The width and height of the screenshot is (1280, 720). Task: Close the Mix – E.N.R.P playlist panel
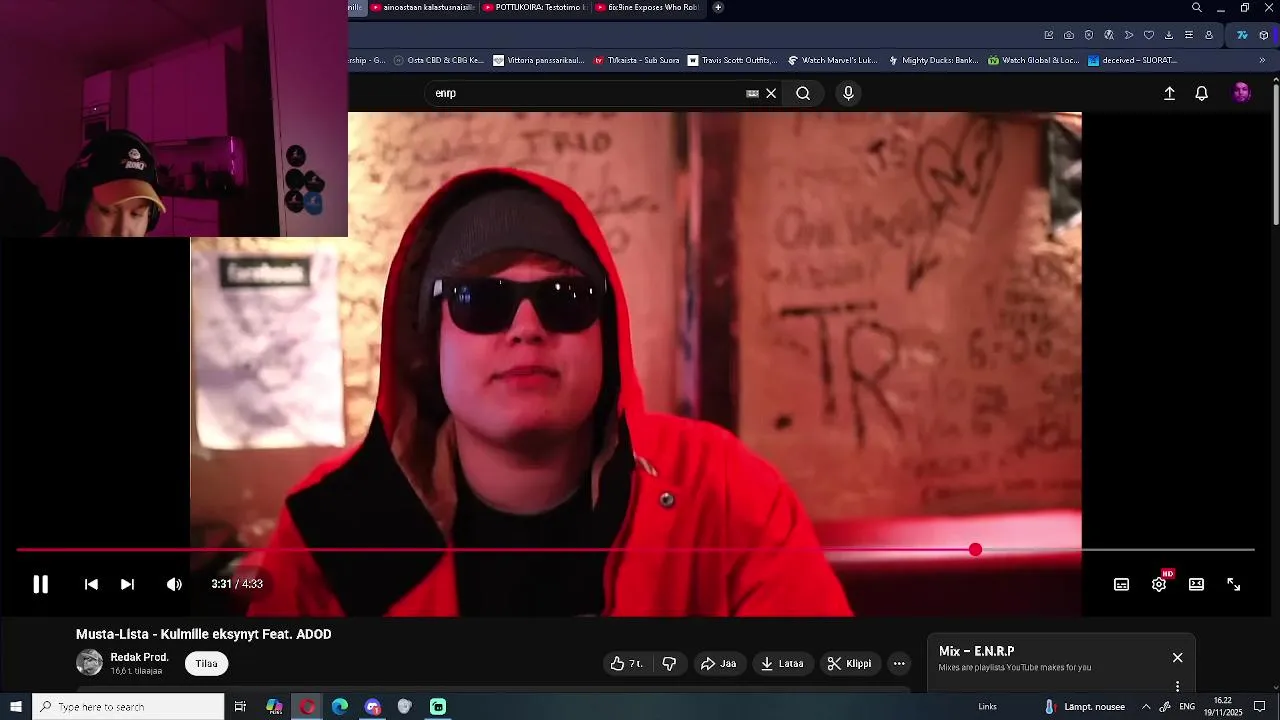(1177, 657)
